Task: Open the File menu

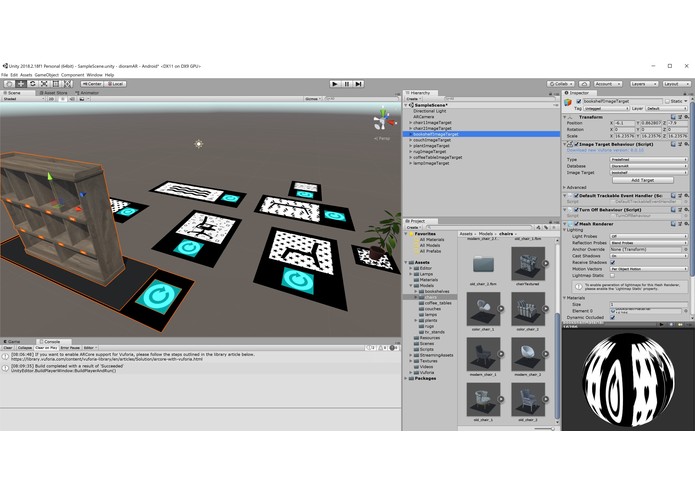Action: [4, 75]
